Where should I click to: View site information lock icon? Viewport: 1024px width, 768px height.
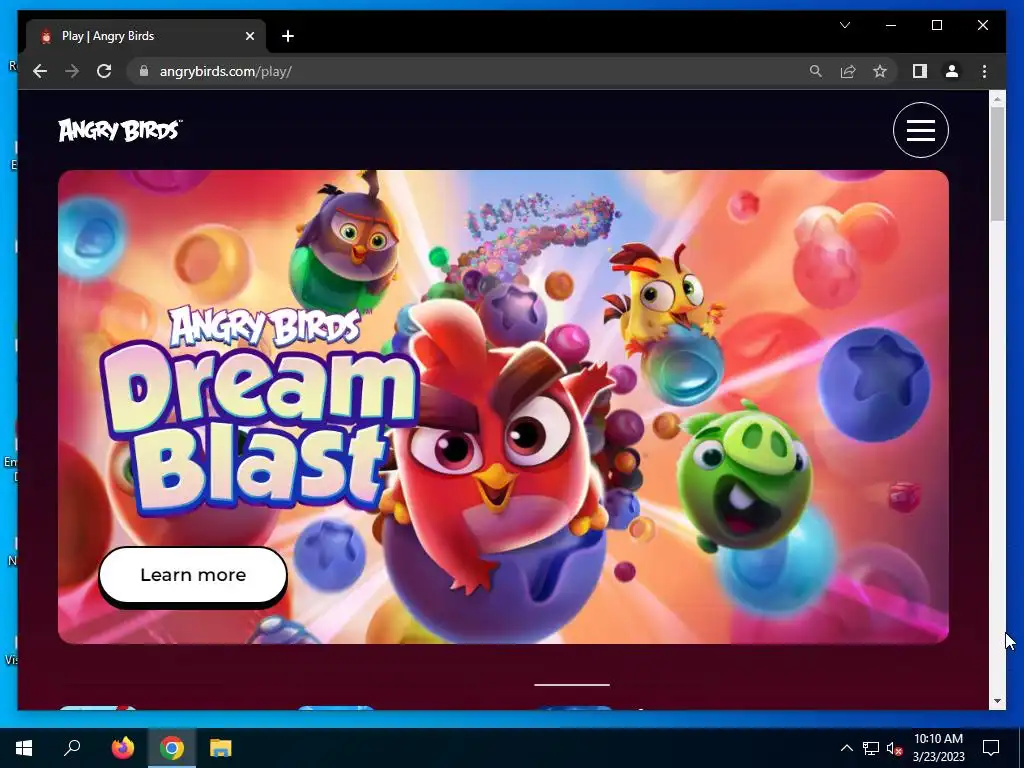144,71
